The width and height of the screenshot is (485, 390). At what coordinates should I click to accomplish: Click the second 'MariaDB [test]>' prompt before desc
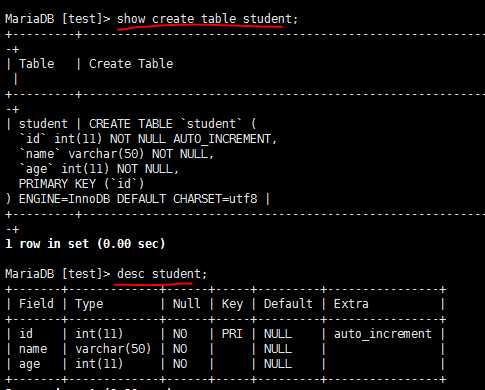pyautogui.click(x=57, y=274)
